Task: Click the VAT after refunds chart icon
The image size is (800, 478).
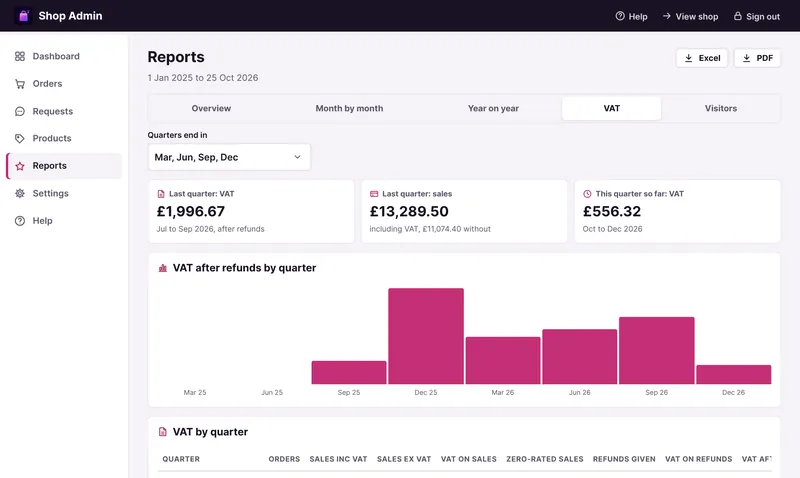Action: (x=163, y=268)
